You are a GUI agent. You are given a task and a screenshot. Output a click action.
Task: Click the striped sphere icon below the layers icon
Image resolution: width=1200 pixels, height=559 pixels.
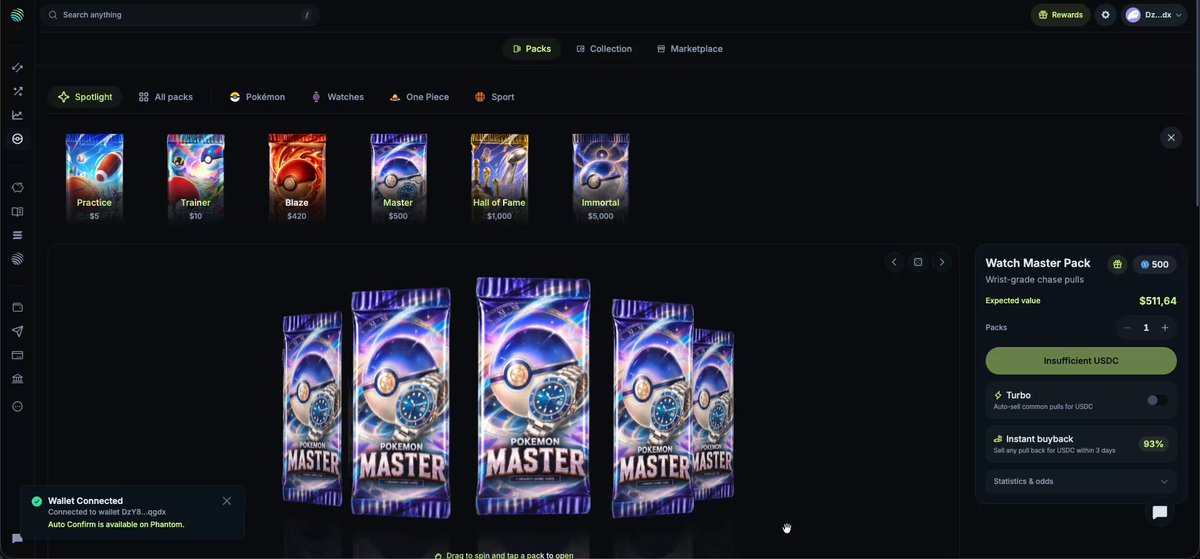pos(17,259)
